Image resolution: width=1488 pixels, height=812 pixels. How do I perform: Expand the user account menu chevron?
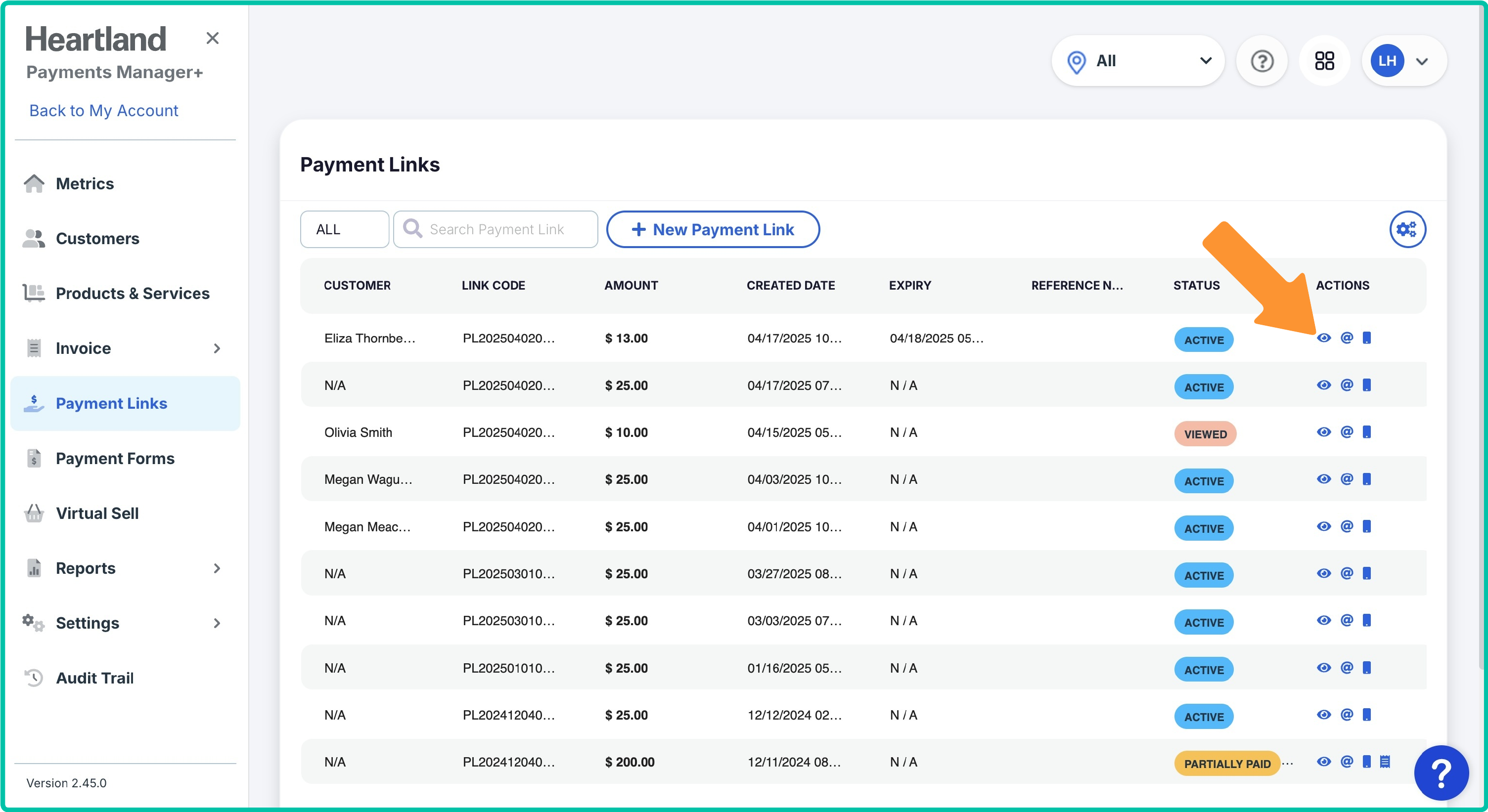(1422, 61)
